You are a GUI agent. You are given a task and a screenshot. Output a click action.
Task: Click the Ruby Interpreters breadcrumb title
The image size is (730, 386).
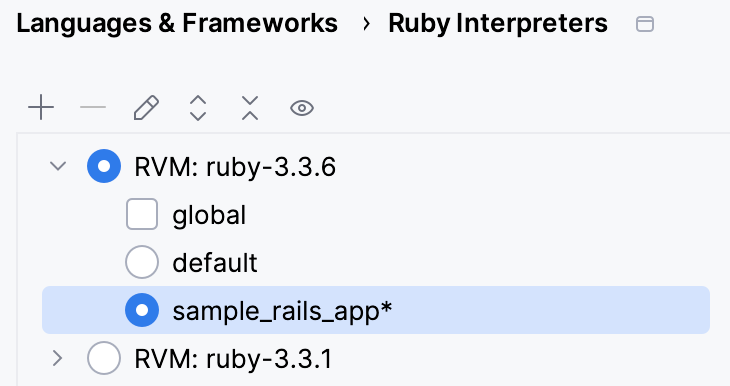pos(498,23)
